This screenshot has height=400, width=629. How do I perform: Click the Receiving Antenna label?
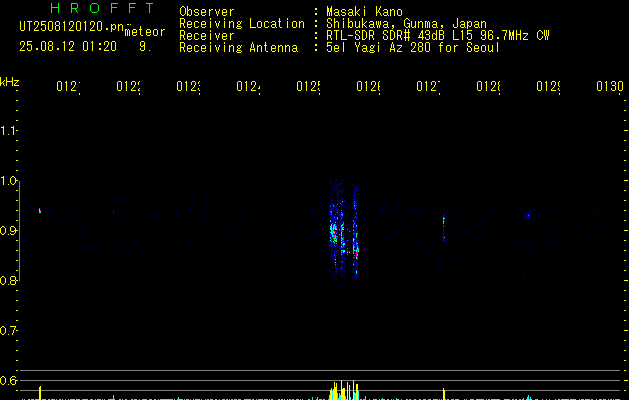click(x=239, y=48)
